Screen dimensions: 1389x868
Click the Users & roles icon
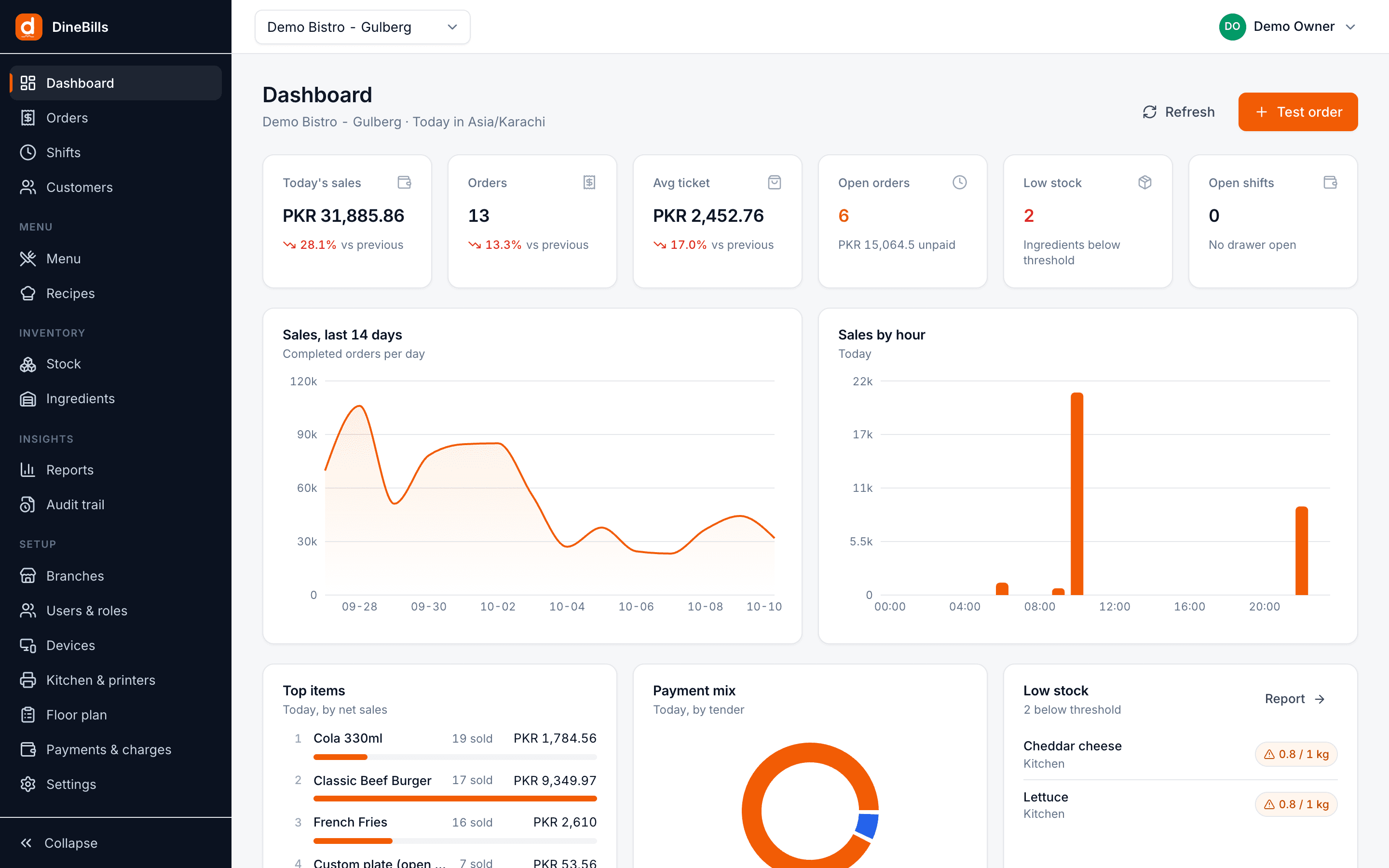coord(27,611)
